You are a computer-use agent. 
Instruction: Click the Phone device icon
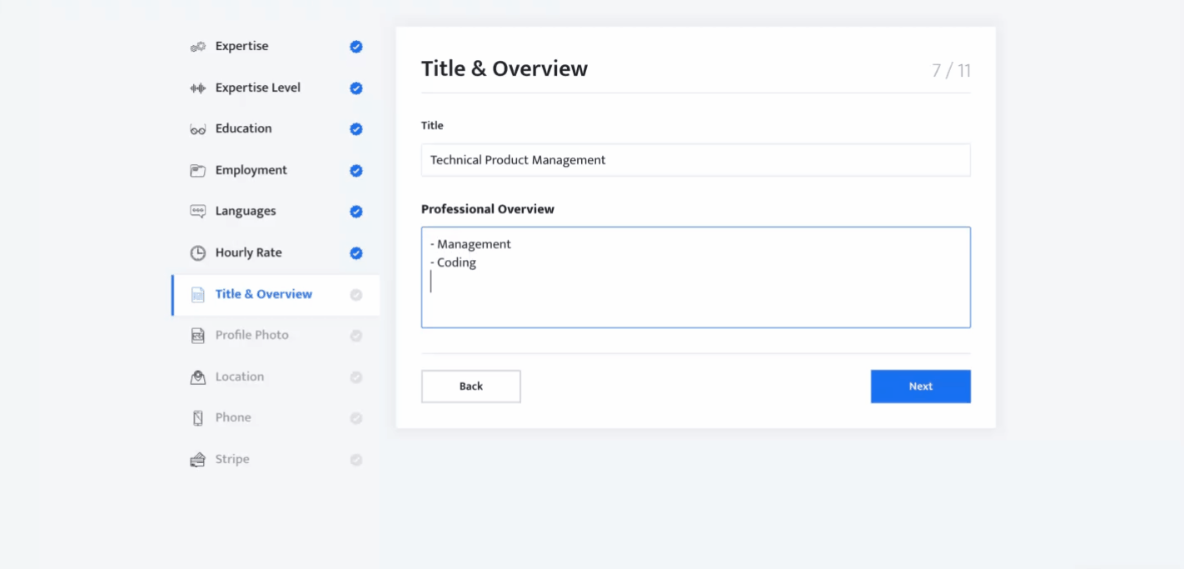click(x=198, y=418)
